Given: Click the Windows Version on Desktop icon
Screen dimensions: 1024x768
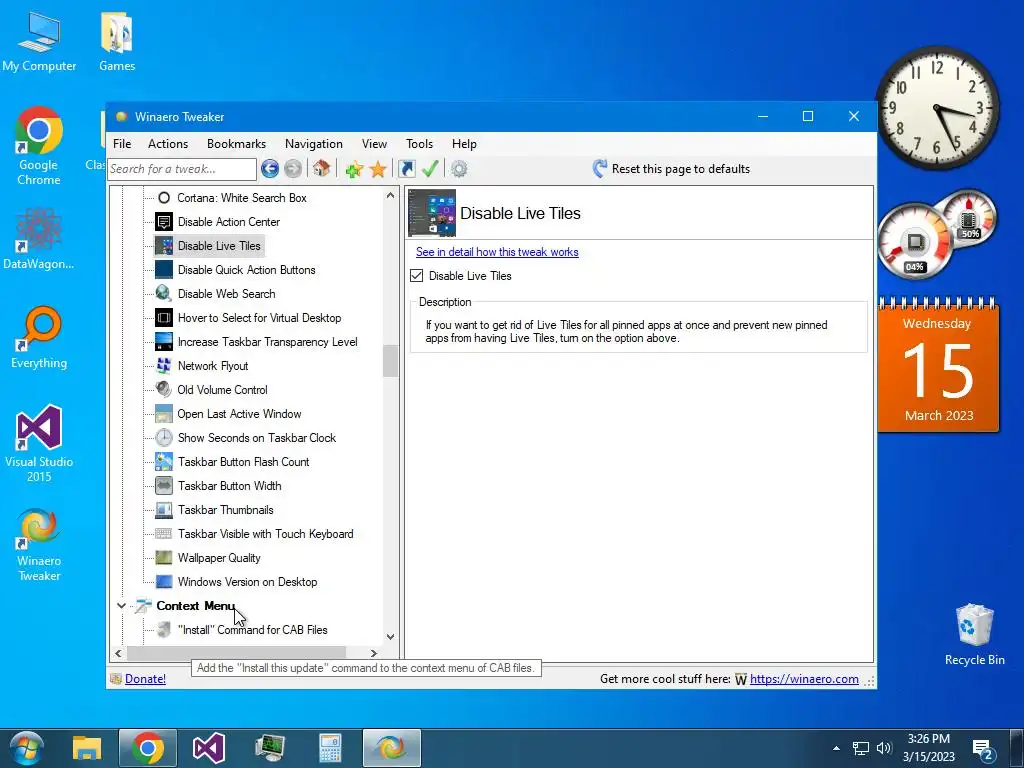Looking at the screenshot, I should [x=164, y=582].
